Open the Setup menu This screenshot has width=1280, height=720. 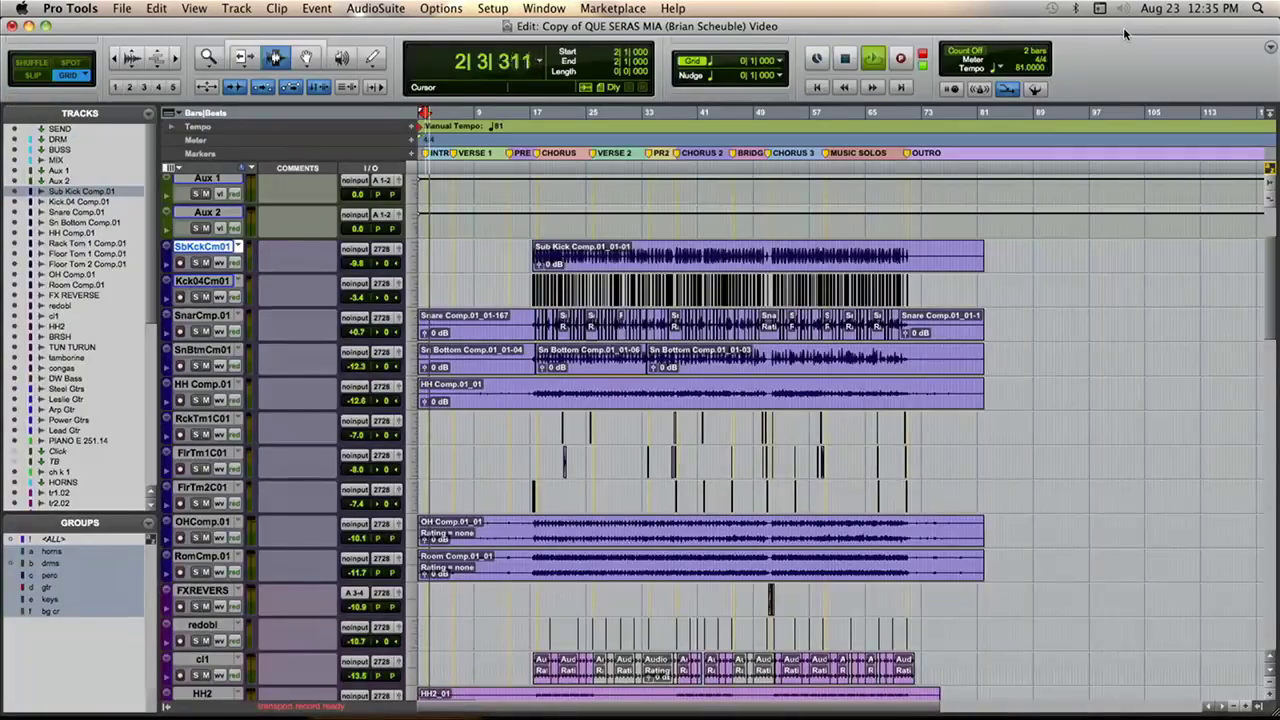click(x=492, y=8)
